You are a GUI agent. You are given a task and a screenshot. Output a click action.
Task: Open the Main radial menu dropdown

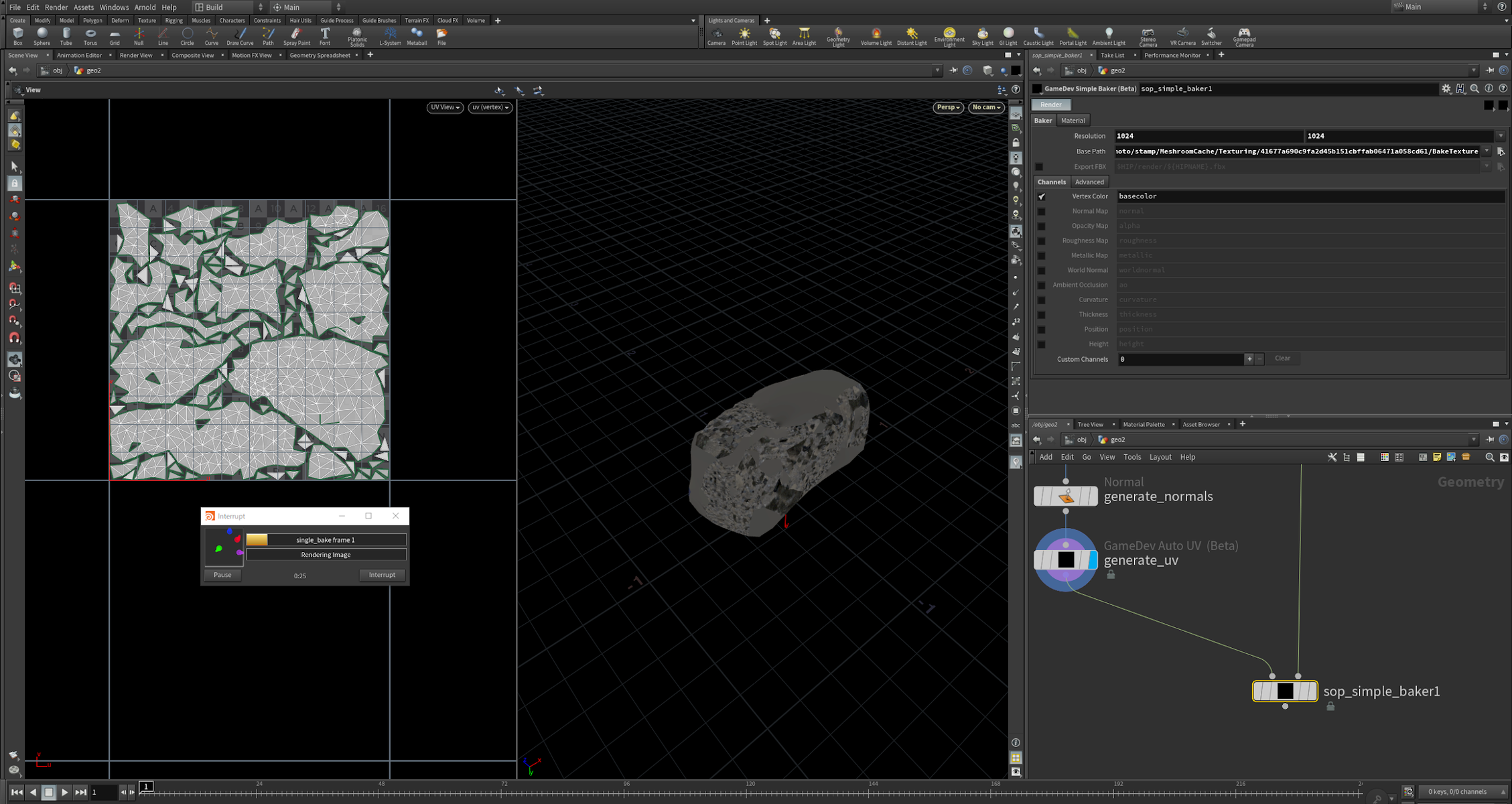coord(306,7)
